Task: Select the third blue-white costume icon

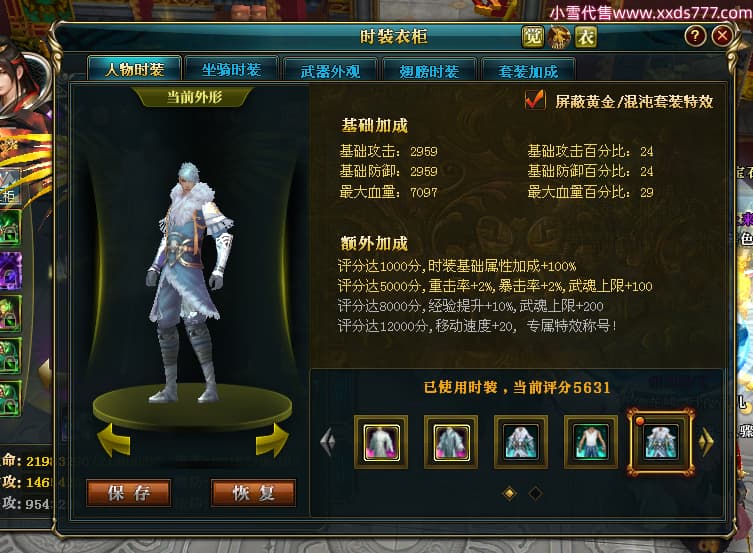Action: pos(521,442)
